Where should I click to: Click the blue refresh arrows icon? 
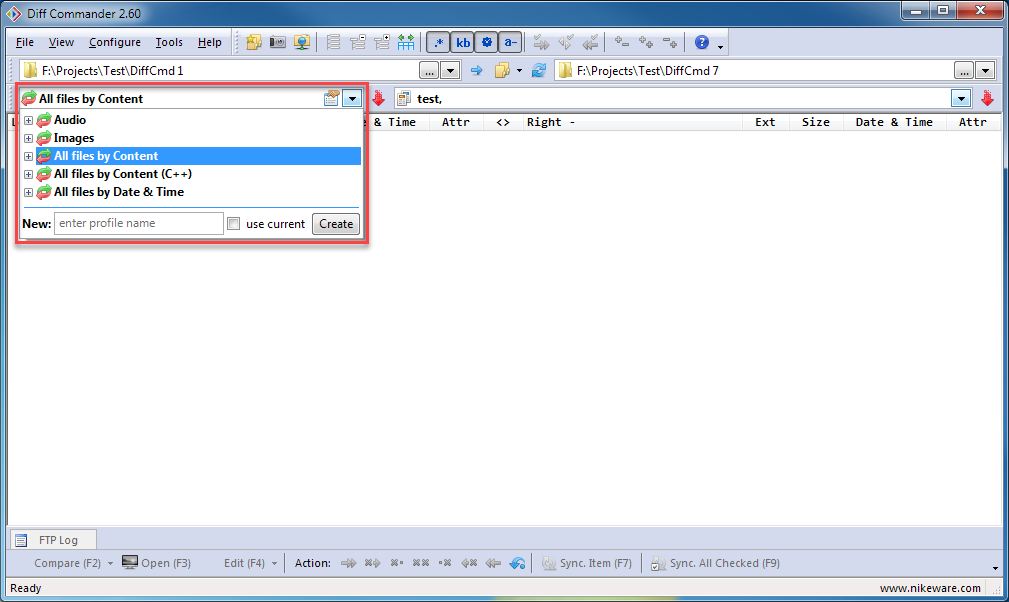coord(539,71)
